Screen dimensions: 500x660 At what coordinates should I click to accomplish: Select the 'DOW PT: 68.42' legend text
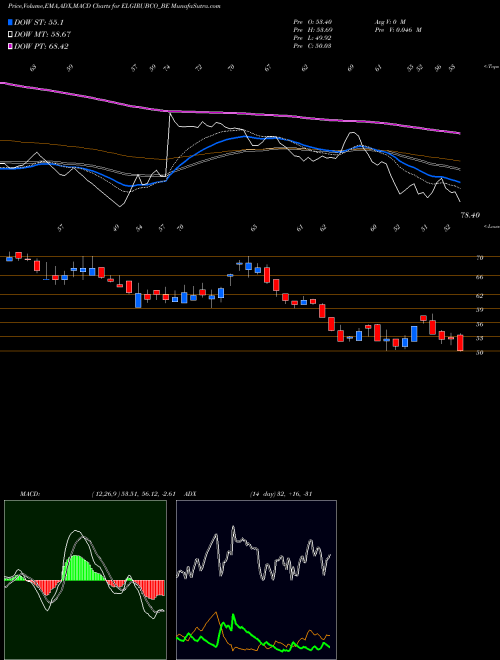tap(41, 46)
